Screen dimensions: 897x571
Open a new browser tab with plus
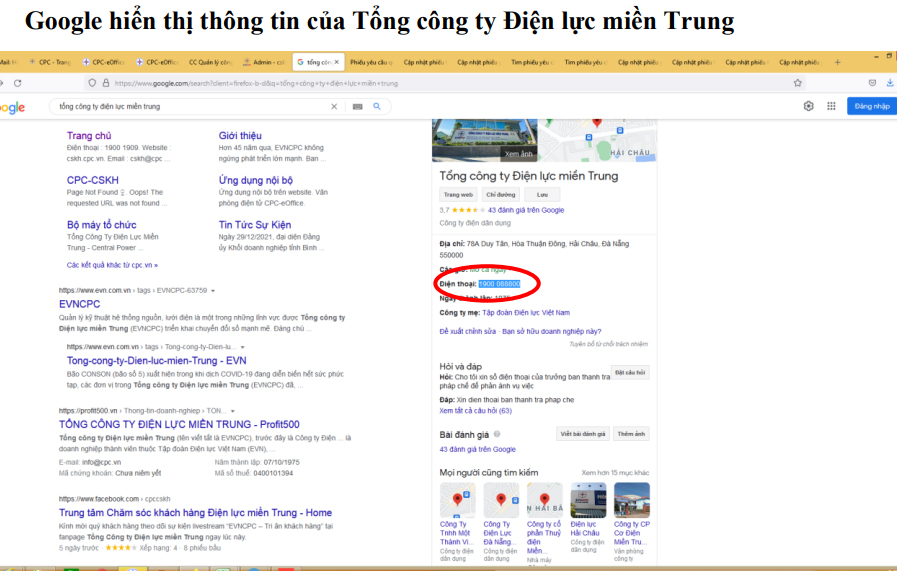click(838, 62)
